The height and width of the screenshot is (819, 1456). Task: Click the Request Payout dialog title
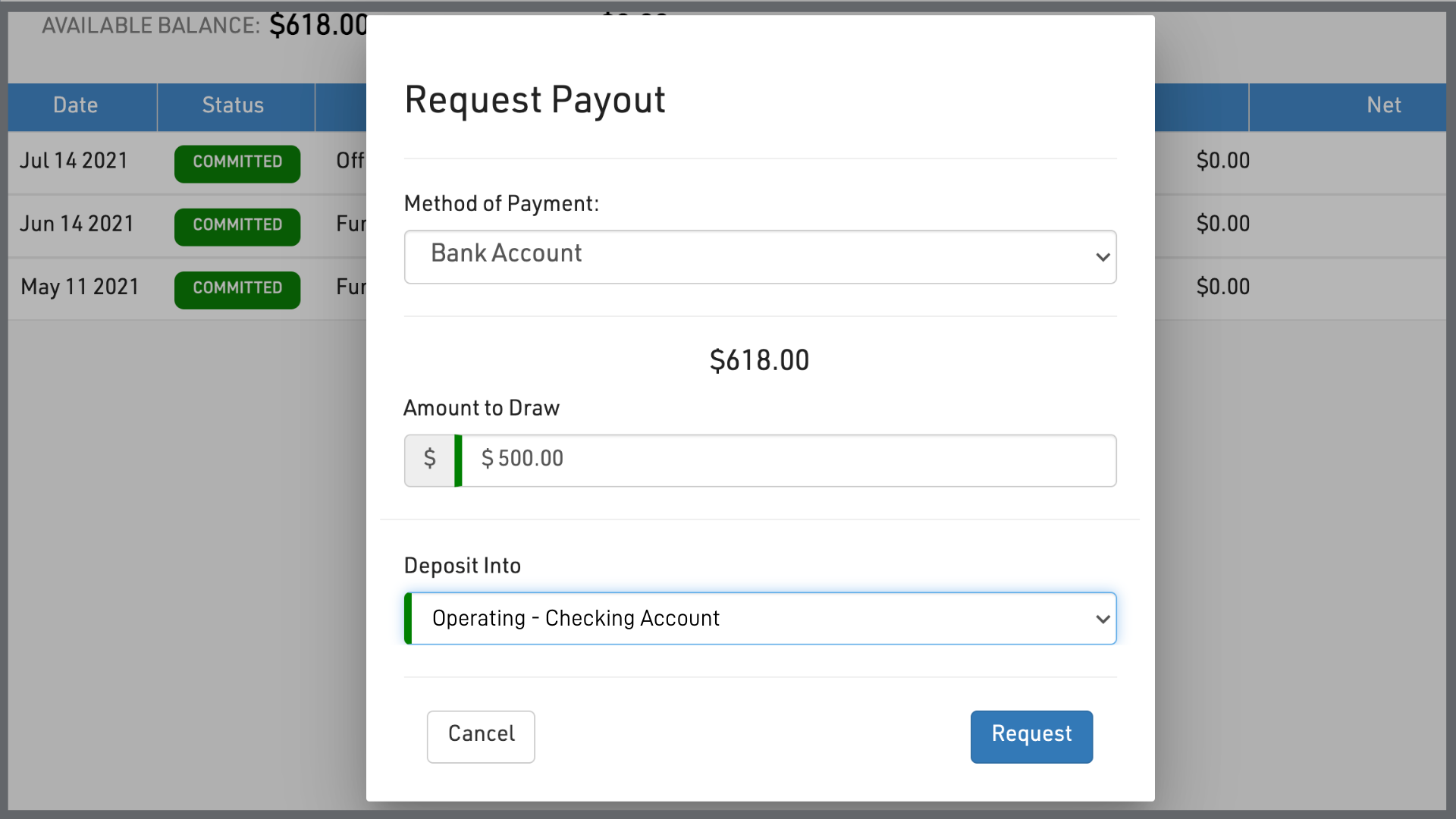[535, 100]
